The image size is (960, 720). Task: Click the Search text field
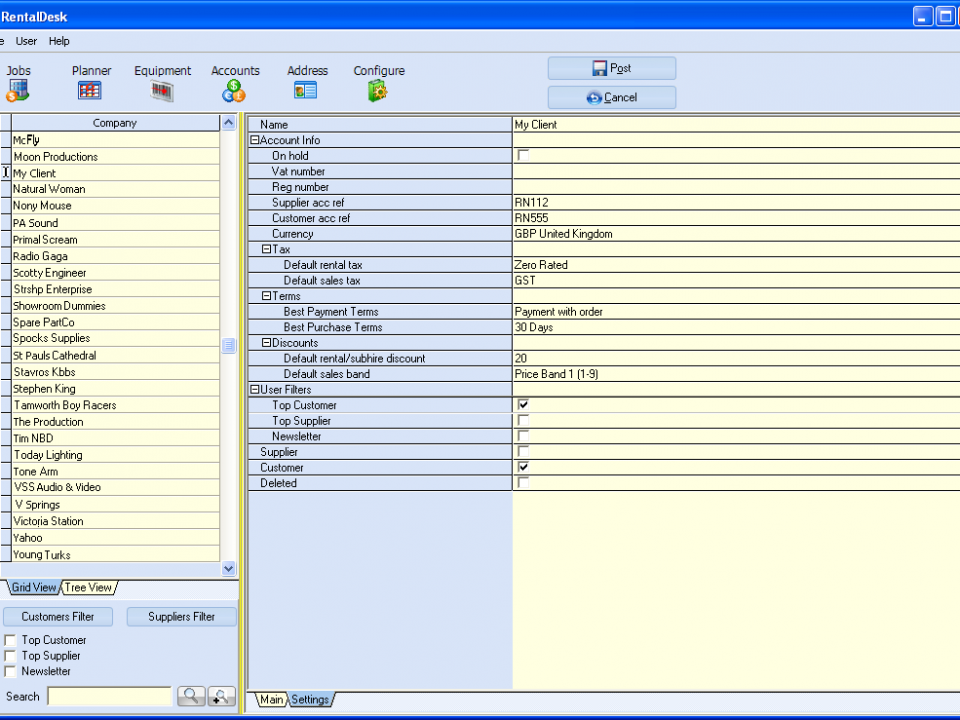(x=109, y=696)
